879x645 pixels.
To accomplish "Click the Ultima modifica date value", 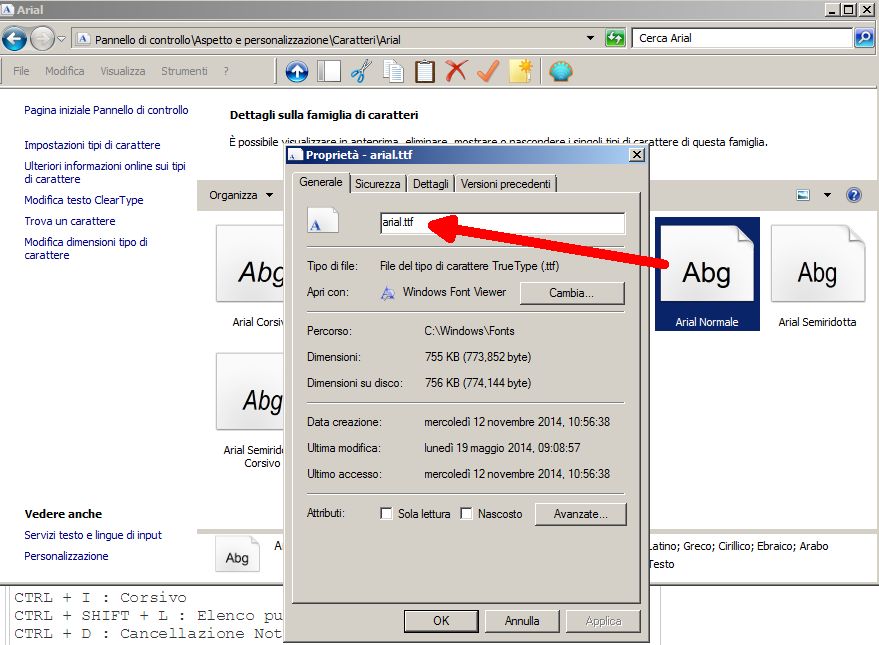I will click(502, 448).
